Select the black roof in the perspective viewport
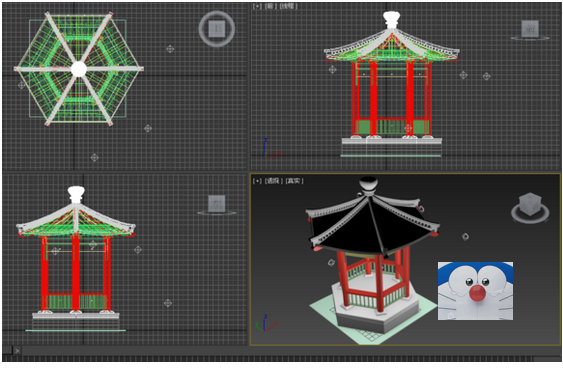 (x=359, y=230)
